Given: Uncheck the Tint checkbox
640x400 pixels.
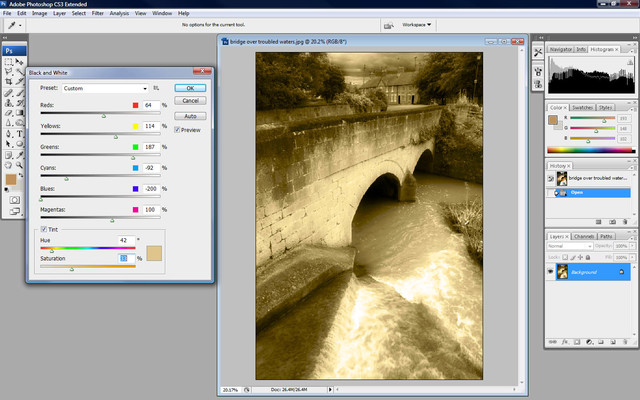Looking at the screenshot, I should (44, 229).
